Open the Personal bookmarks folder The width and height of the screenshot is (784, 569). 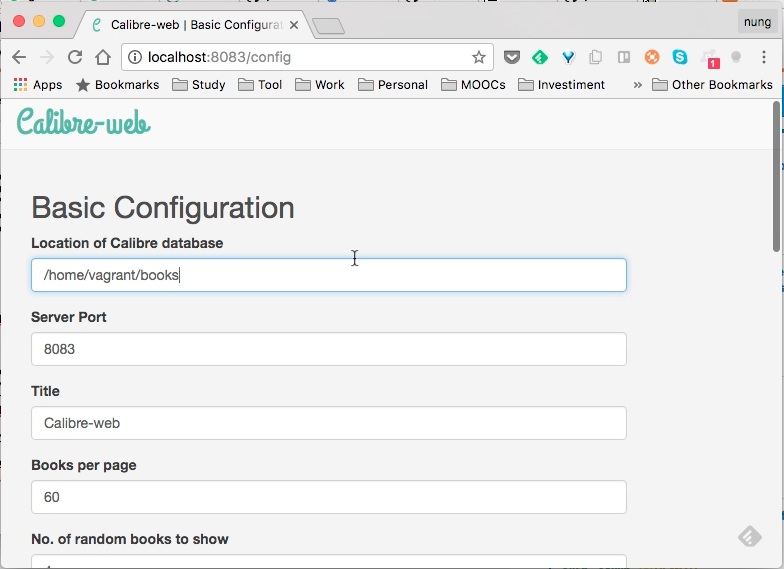[x=393, y=84]
